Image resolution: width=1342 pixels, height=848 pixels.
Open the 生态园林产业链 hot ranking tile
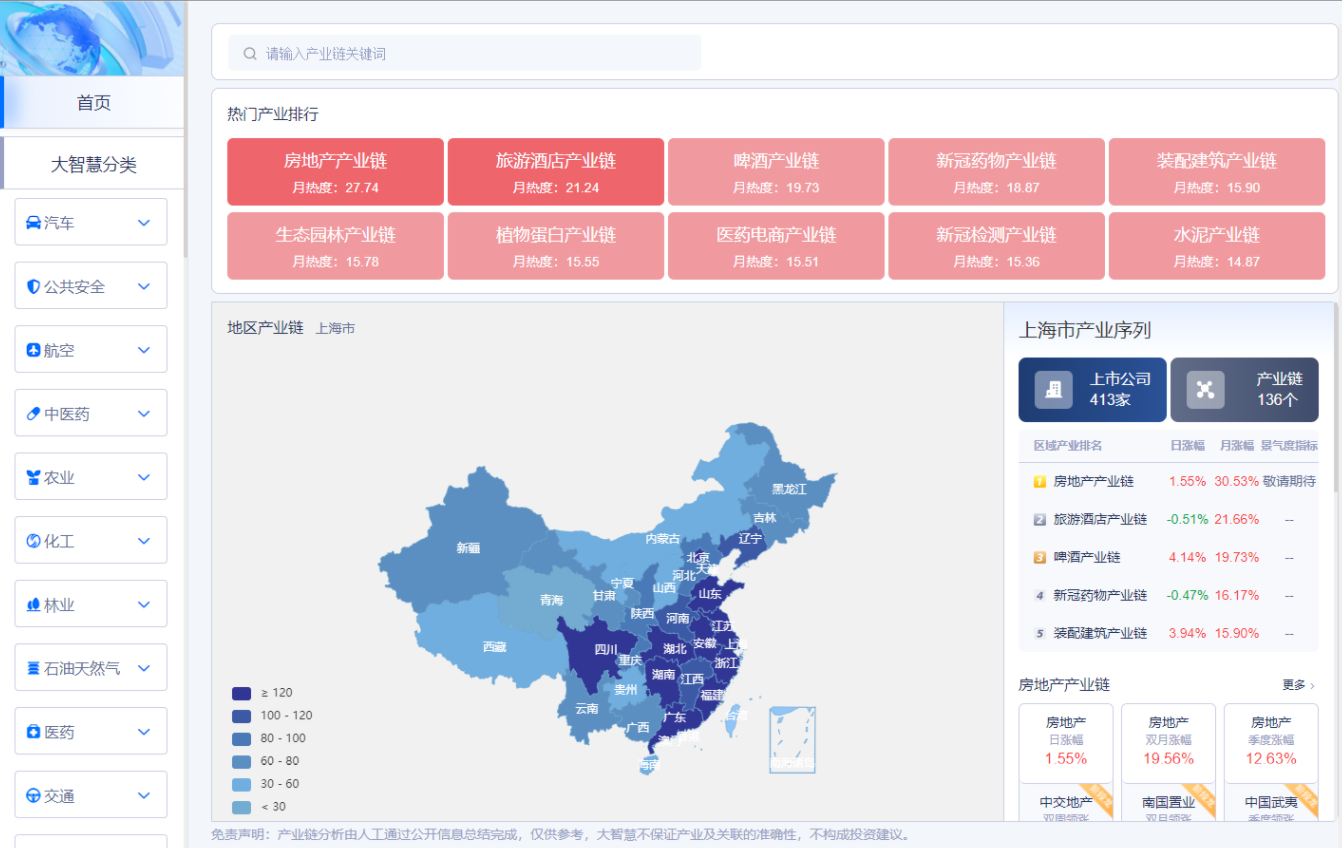[335, 246]
